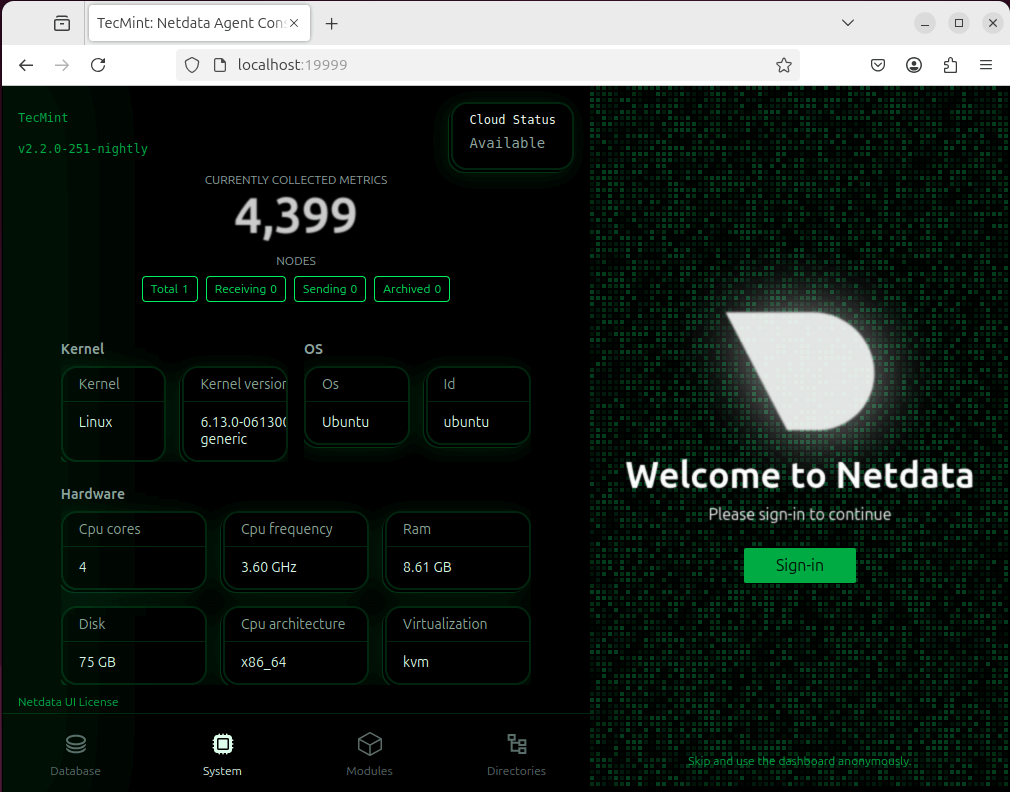This screenshot has height=792, width=1010.
Task: Reload the Netdata page
Action: pyautogui.click(x=98, y=65)
